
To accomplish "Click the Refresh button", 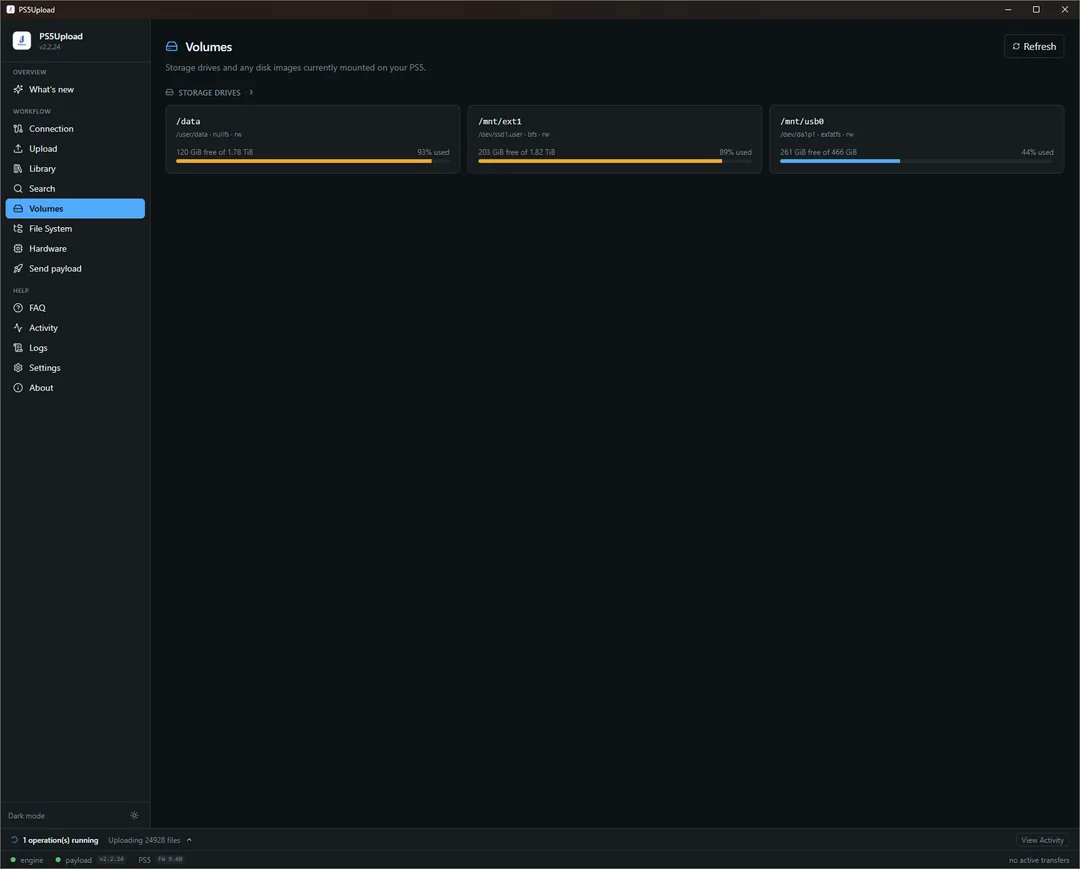I will [1034, 46].
